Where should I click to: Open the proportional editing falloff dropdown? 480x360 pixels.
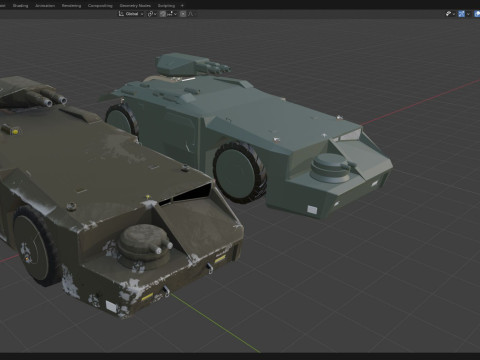click(x=191, y=14)
